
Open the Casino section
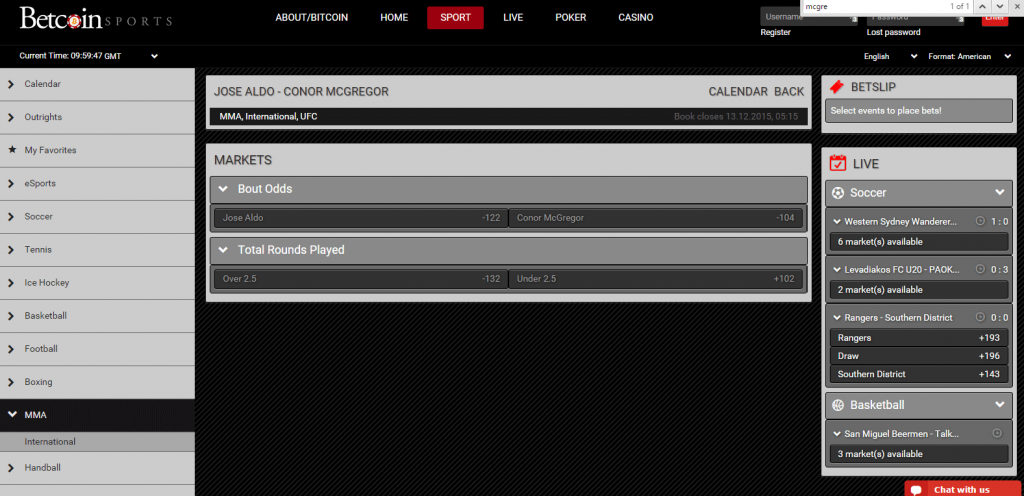point(635,18)
